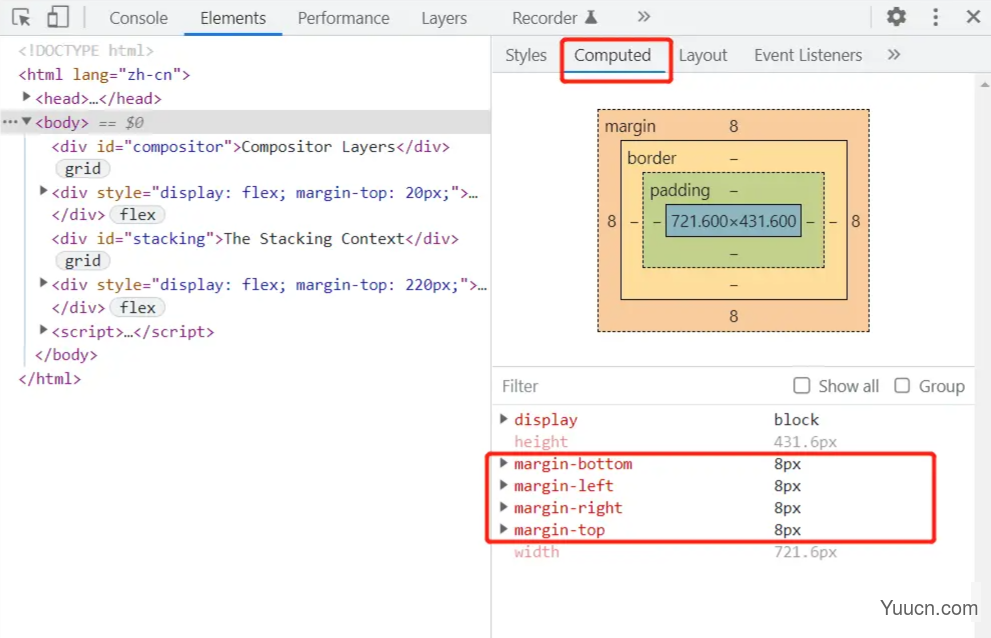991x638 pixels.
Task: Close the DevTools panel
Action: pos(973,16)
